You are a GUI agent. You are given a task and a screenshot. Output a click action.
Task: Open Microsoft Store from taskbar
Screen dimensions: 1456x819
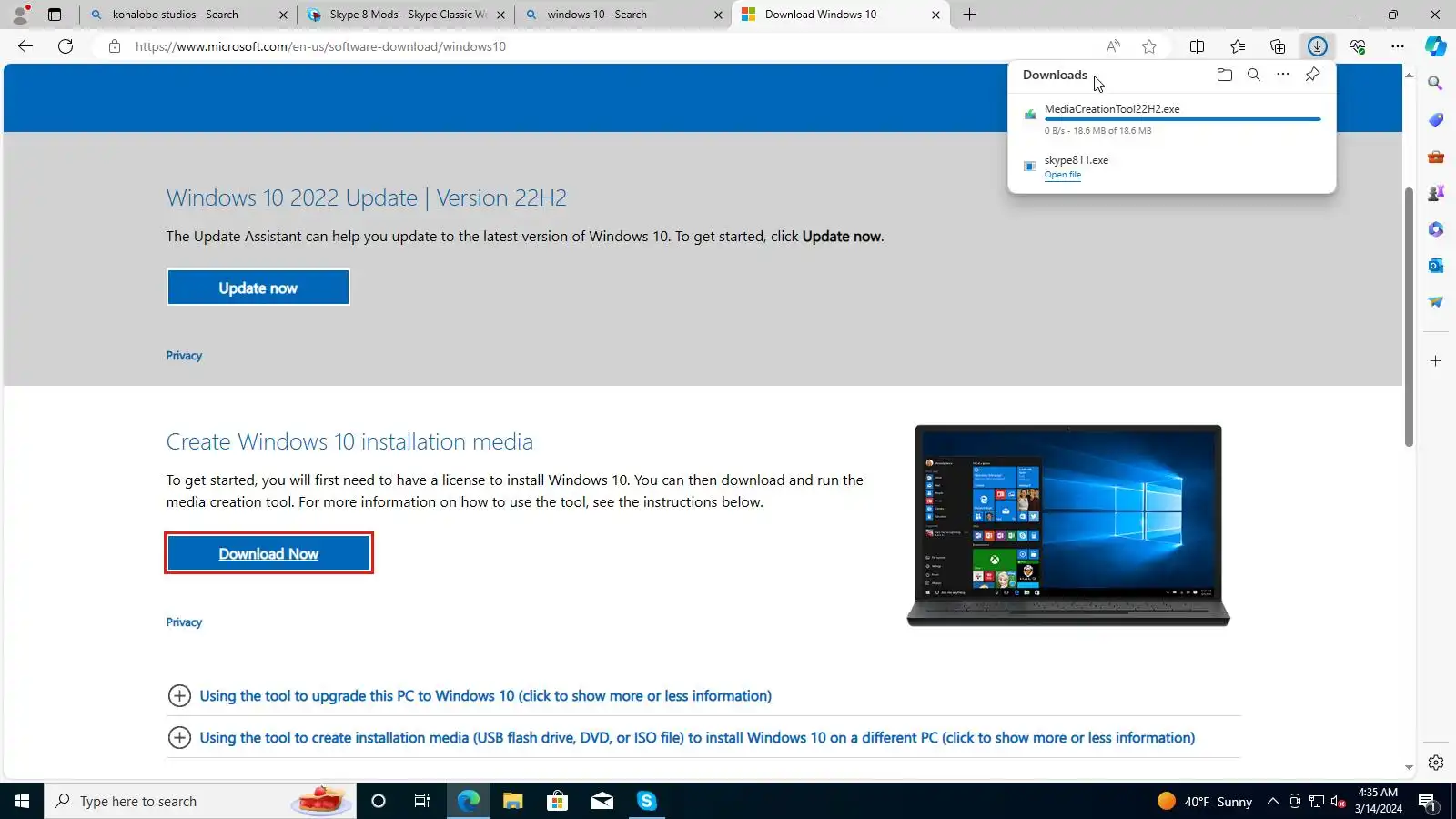[557, 801]
